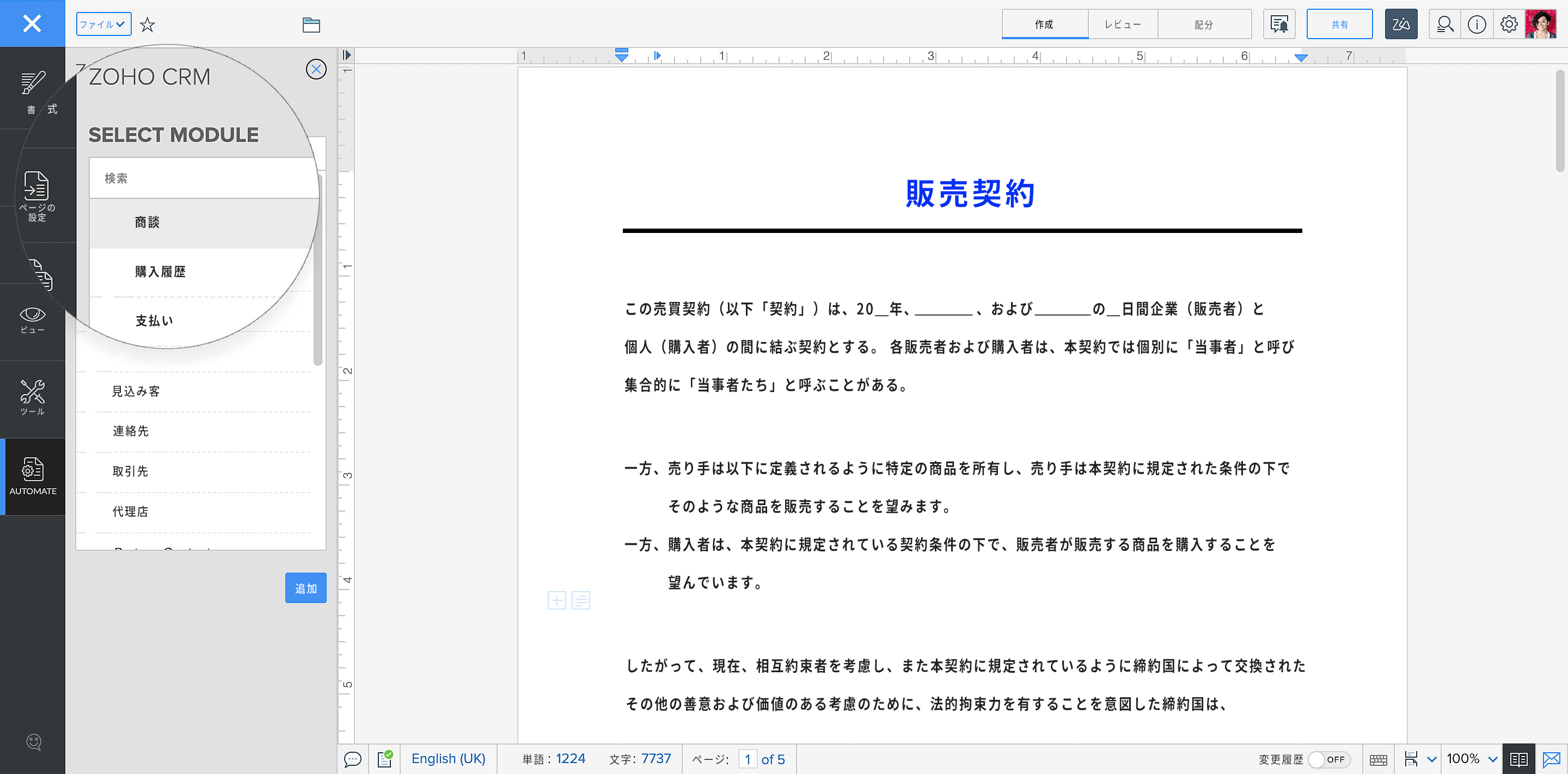Open the virtual keyboard icon
Screen dimensions: 1568x774
(x=1378, y=759)
